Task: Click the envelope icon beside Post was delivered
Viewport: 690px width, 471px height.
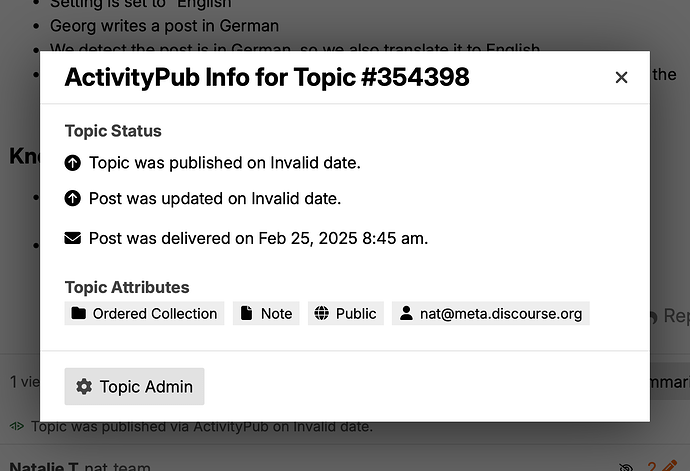Action: coord(73,238)
